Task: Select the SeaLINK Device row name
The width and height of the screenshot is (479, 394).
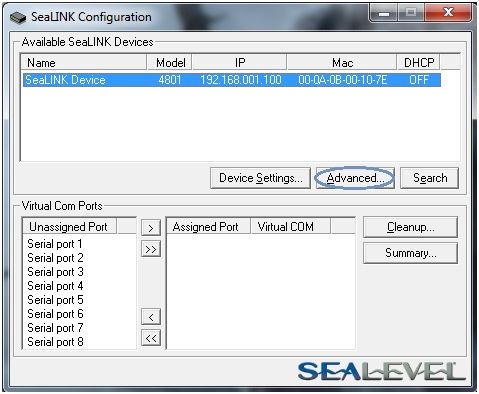Action: 65,80
